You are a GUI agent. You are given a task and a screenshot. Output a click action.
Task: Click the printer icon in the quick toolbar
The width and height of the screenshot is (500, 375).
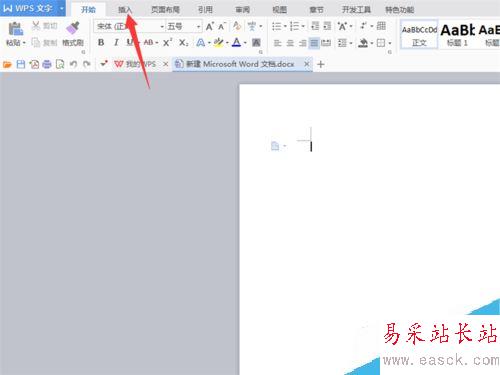[x=47, y=64]
